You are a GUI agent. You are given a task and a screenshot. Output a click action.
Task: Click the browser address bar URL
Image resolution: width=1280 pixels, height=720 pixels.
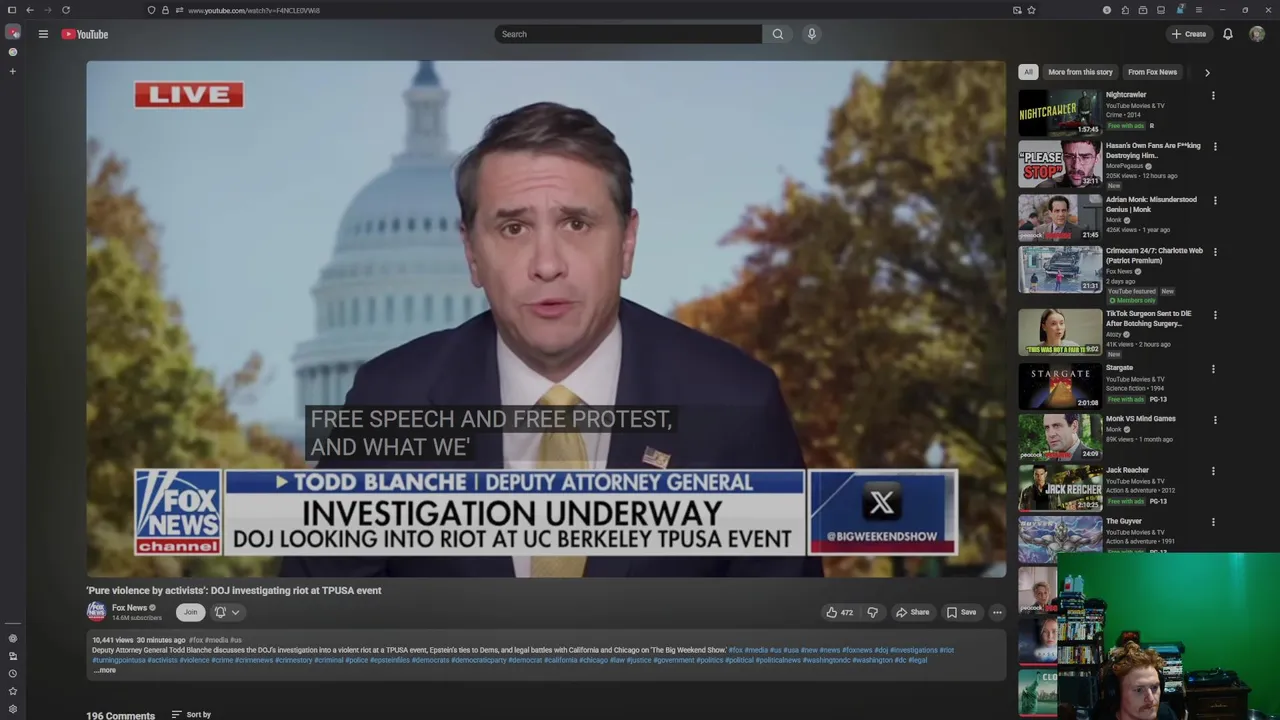click(x=254, y=10)
